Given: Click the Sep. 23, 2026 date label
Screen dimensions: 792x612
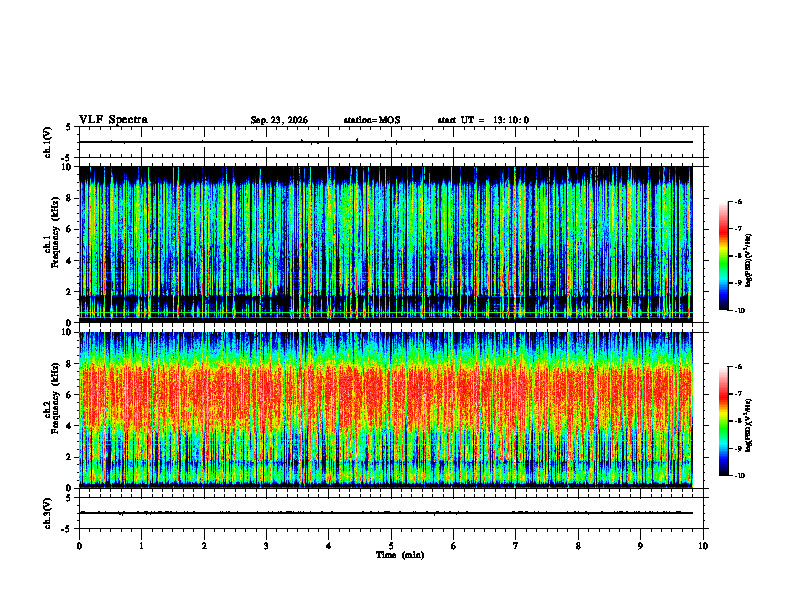Looking at the screenshot, I should click(279, 120).
